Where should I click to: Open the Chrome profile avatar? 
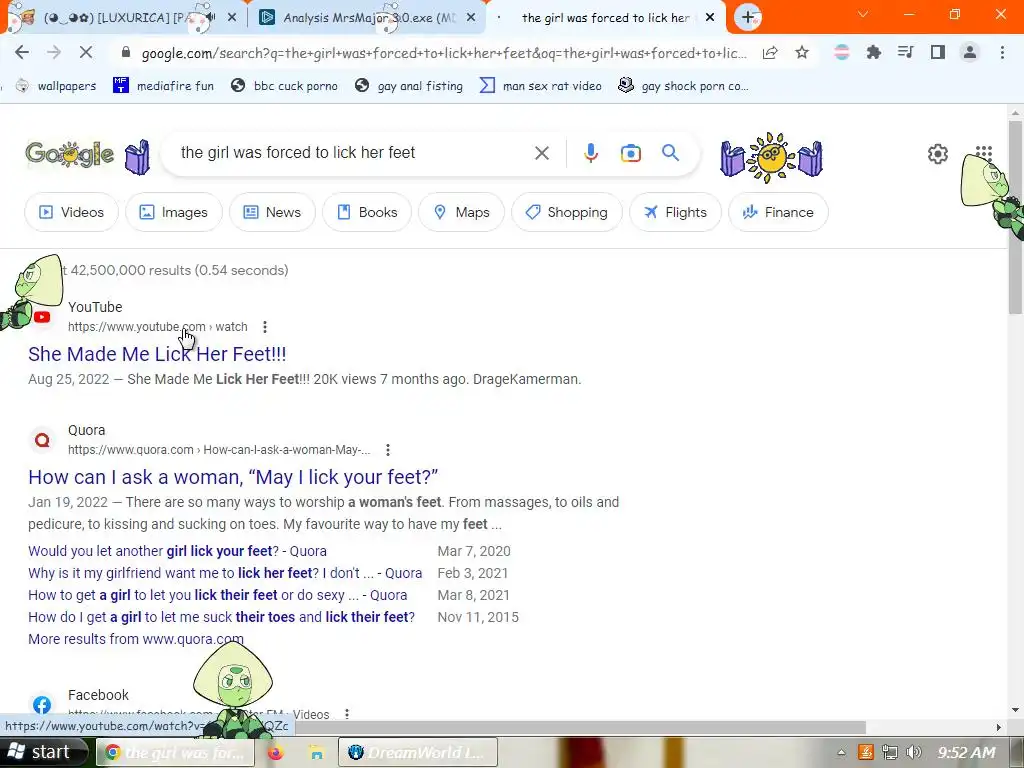click(970, 53)
